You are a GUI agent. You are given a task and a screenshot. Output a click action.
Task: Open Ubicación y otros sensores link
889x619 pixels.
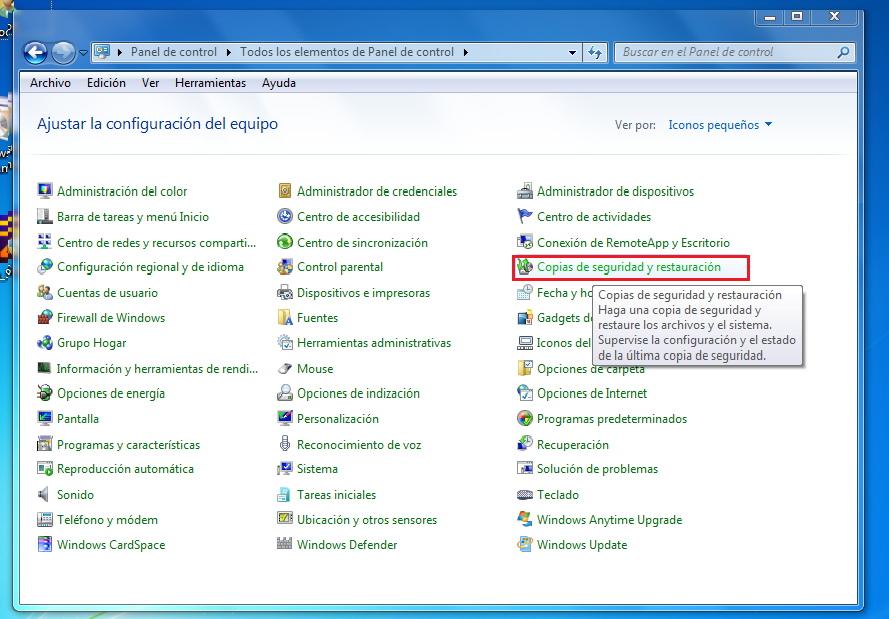click(x=367, y=520)
